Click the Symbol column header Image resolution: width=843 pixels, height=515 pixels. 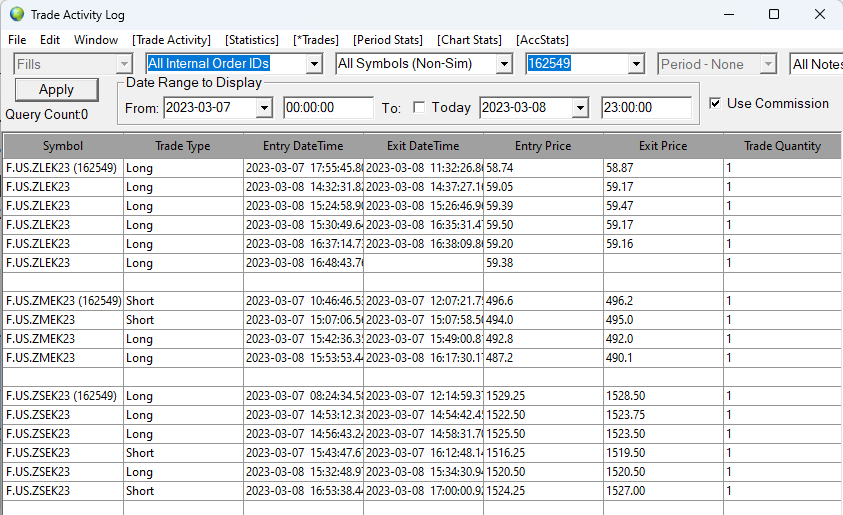(63, 146)
